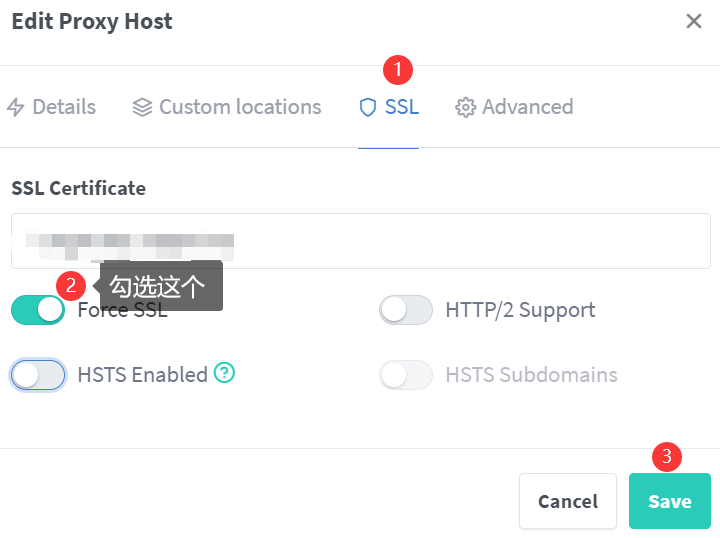720x538 pixels.
Task: Switch to the Details tab
Action: tap(63, 107)
